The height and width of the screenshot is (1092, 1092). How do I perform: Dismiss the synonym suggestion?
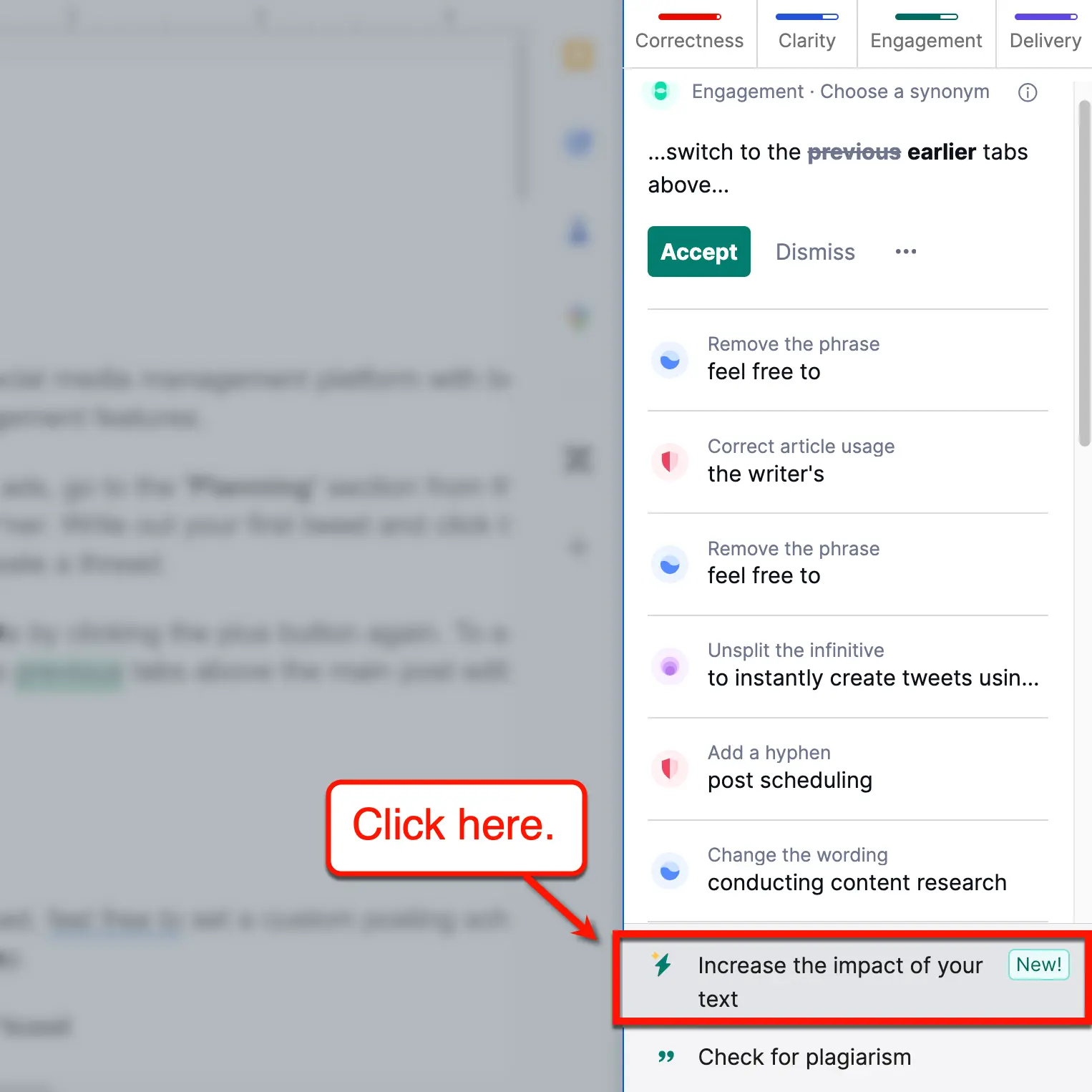[815, 251]
